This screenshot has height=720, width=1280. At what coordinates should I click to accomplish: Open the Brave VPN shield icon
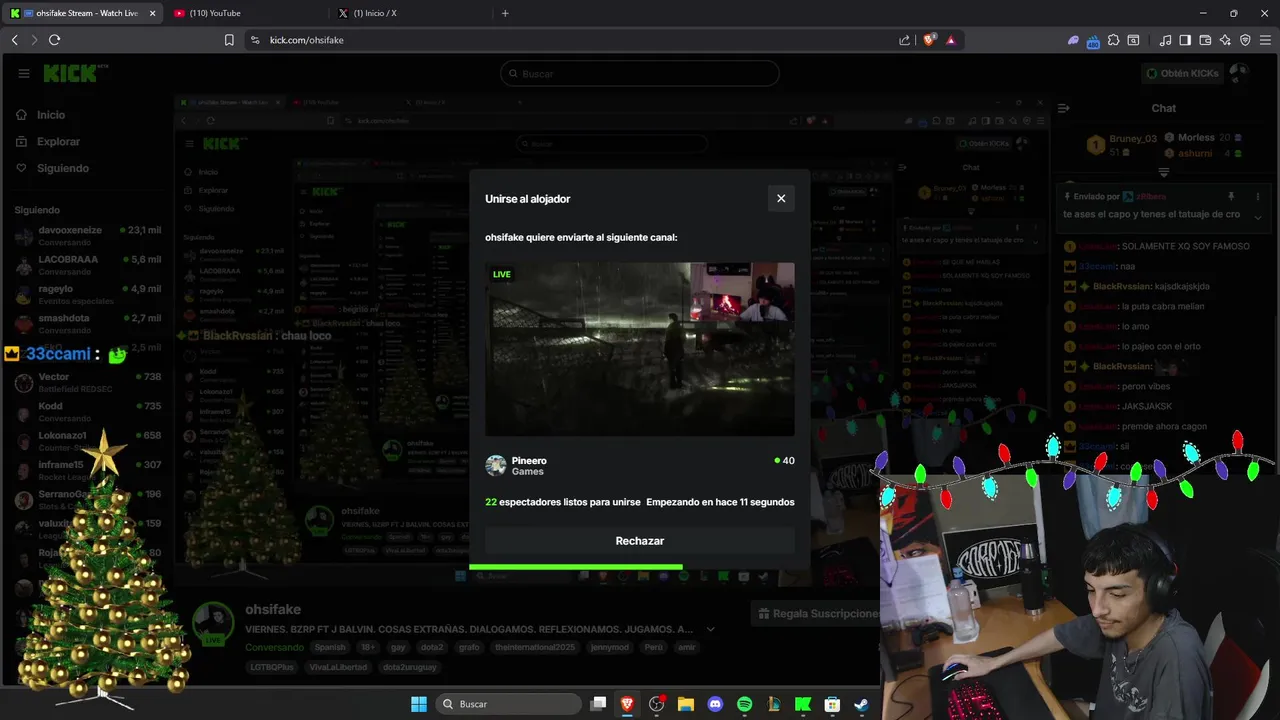click(x=1245, y=40)
